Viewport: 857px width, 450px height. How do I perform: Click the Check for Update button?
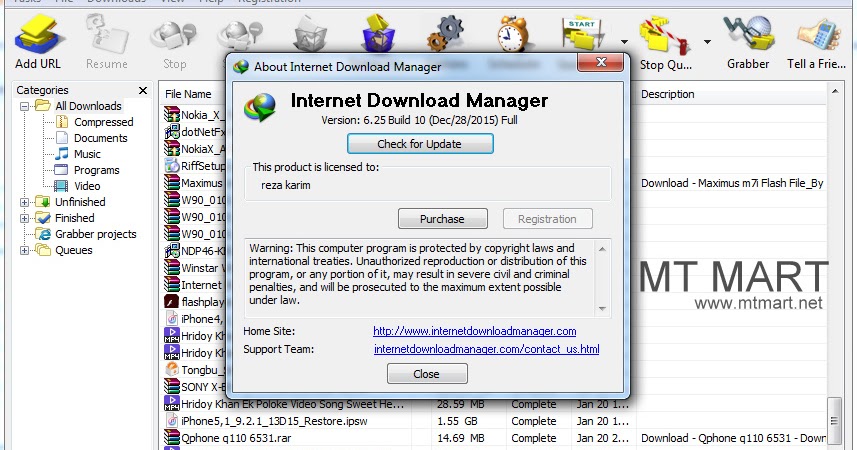click(420, 144)
